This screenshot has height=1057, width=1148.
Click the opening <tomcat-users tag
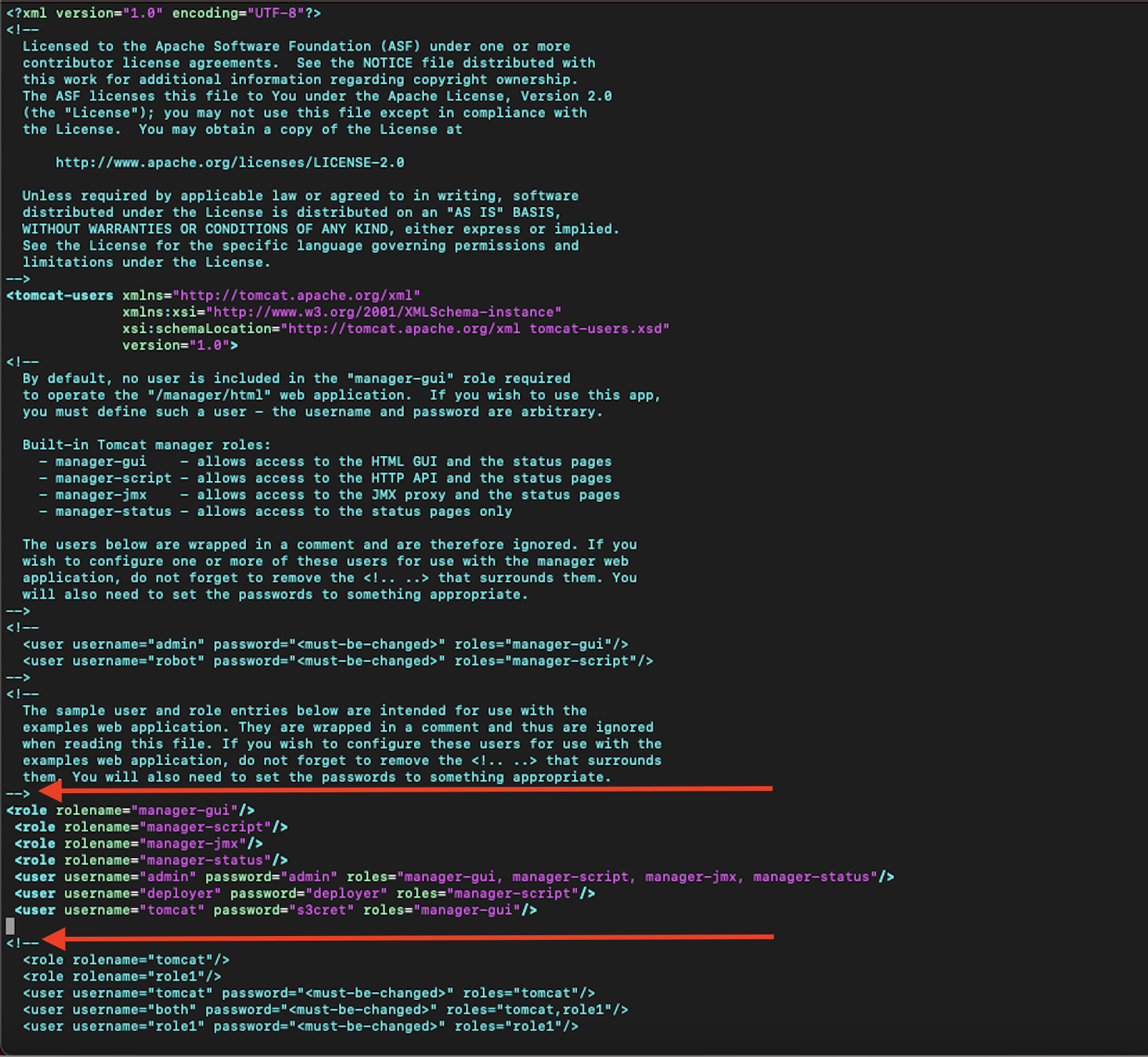pos(60,295)
